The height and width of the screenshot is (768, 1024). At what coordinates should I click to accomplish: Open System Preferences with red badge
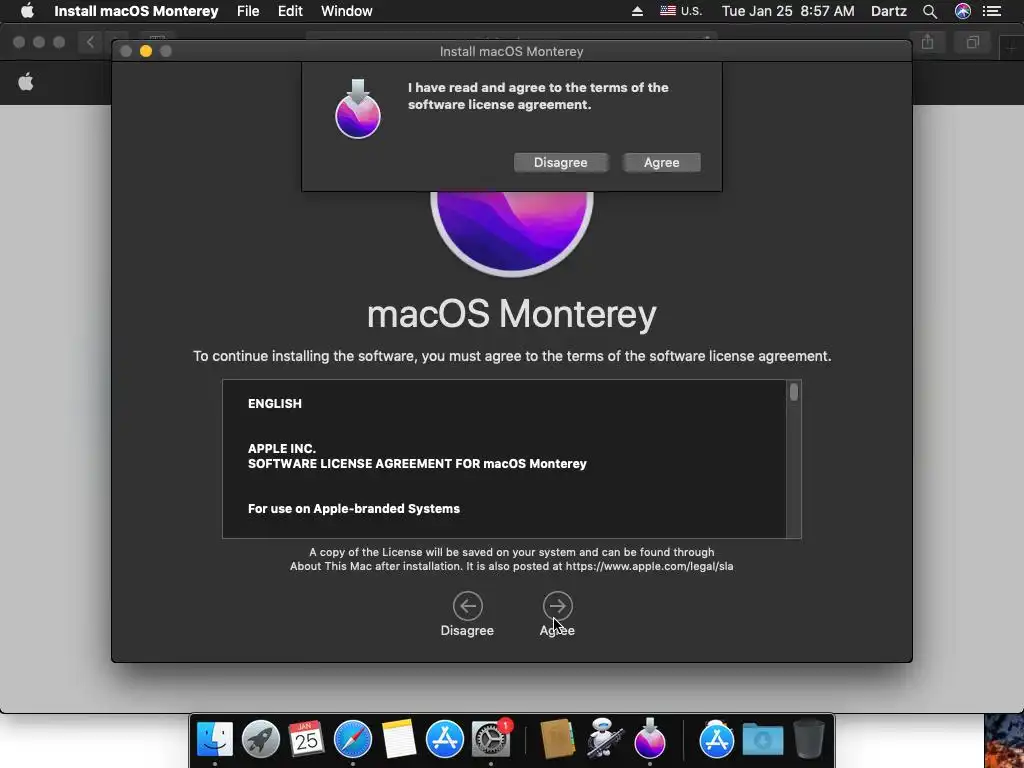pos(491,739)
